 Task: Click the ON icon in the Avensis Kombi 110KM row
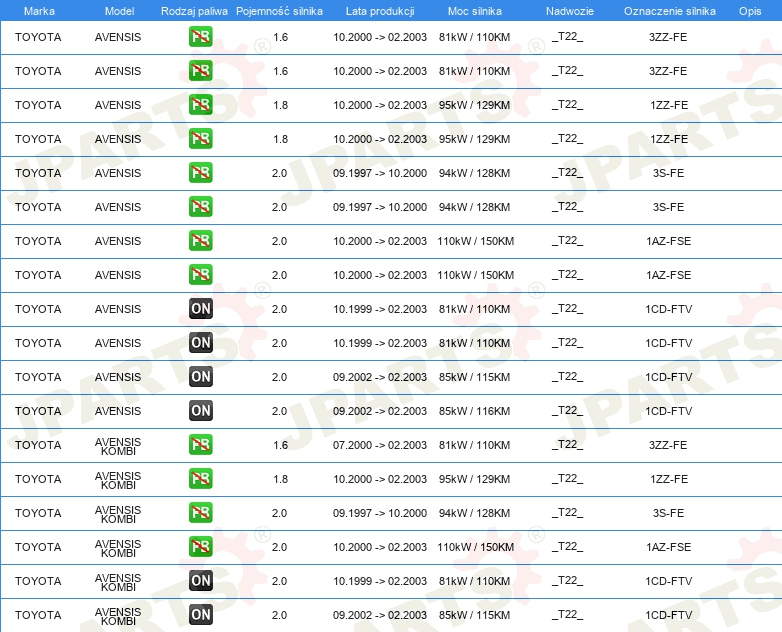click(200, 581)
